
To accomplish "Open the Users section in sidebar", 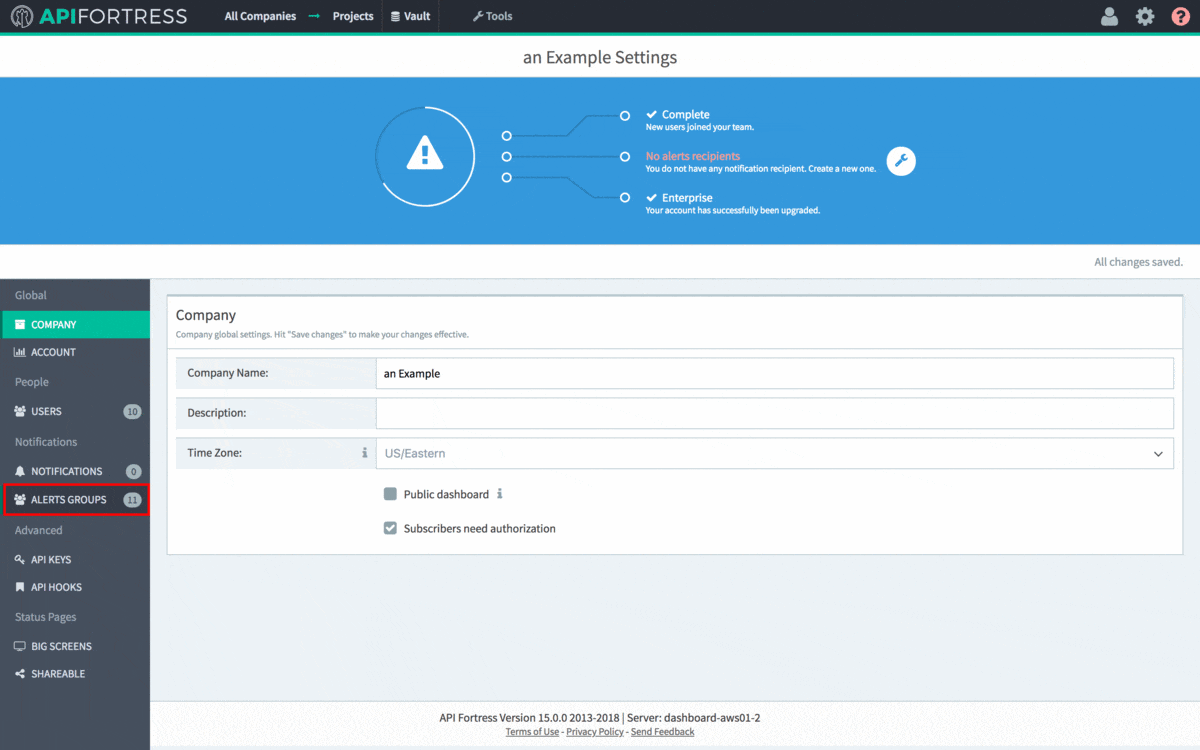I will click(46, 411).
